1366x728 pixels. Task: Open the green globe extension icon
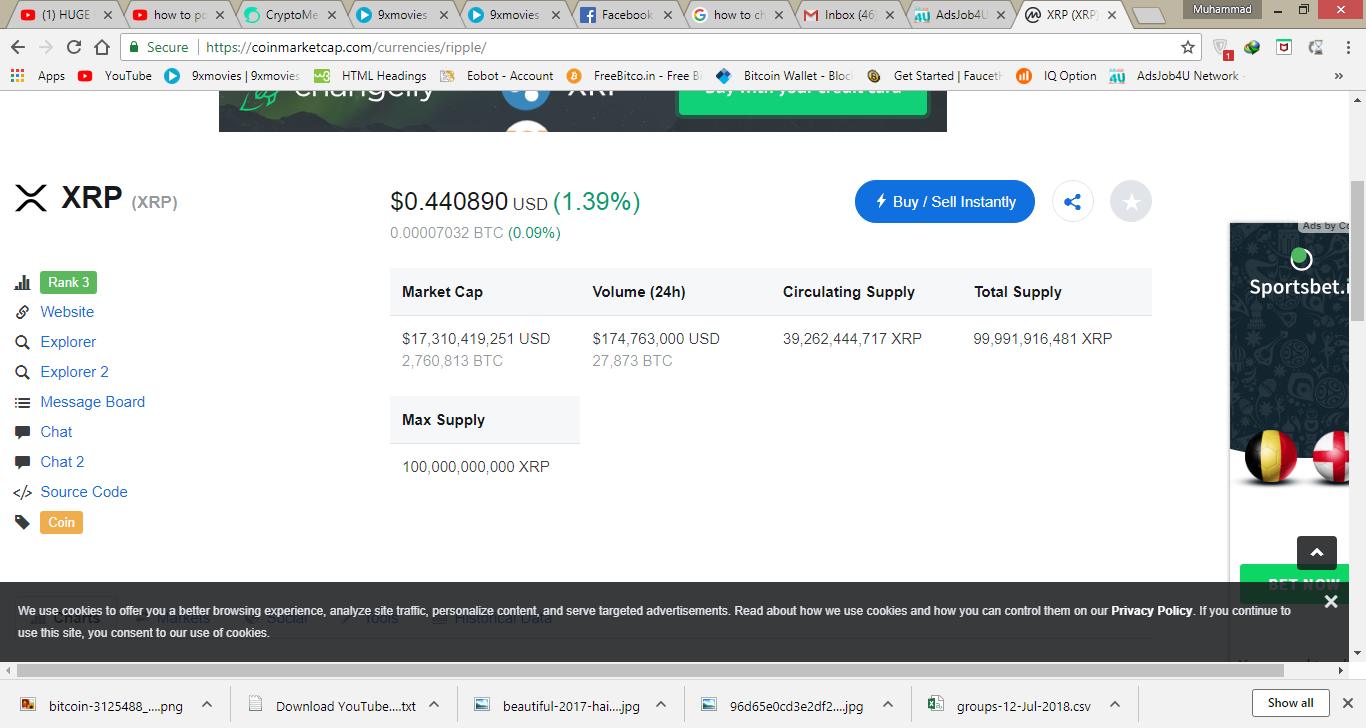[1252, 47]
